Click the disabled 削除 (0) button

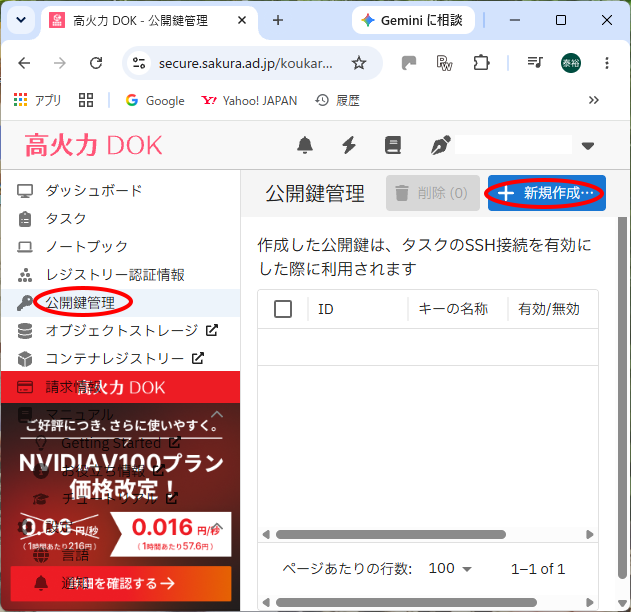(x=433, y=193)
